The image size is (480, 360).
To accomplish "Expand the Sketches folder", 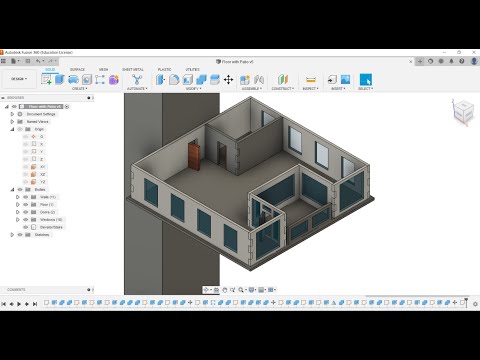I will (12, 235).
